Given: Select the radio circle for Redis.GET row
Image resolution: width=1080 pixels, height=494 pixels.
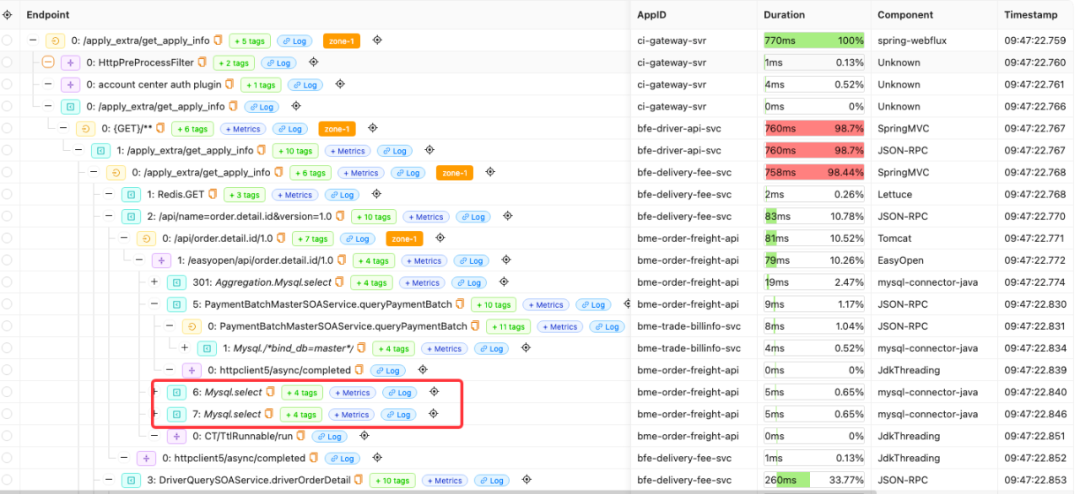Looking at the screenshot, I should pos(7,194).
